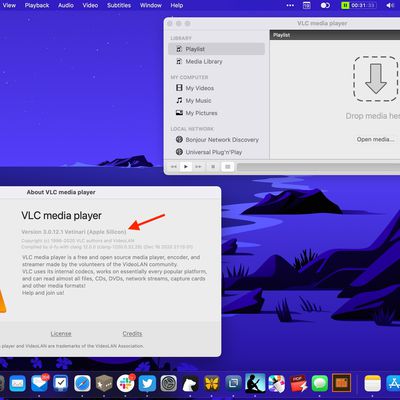The width and height of the screenshot is (400, 400).
Task: Open the Window menu
Action: pos(151,5)
